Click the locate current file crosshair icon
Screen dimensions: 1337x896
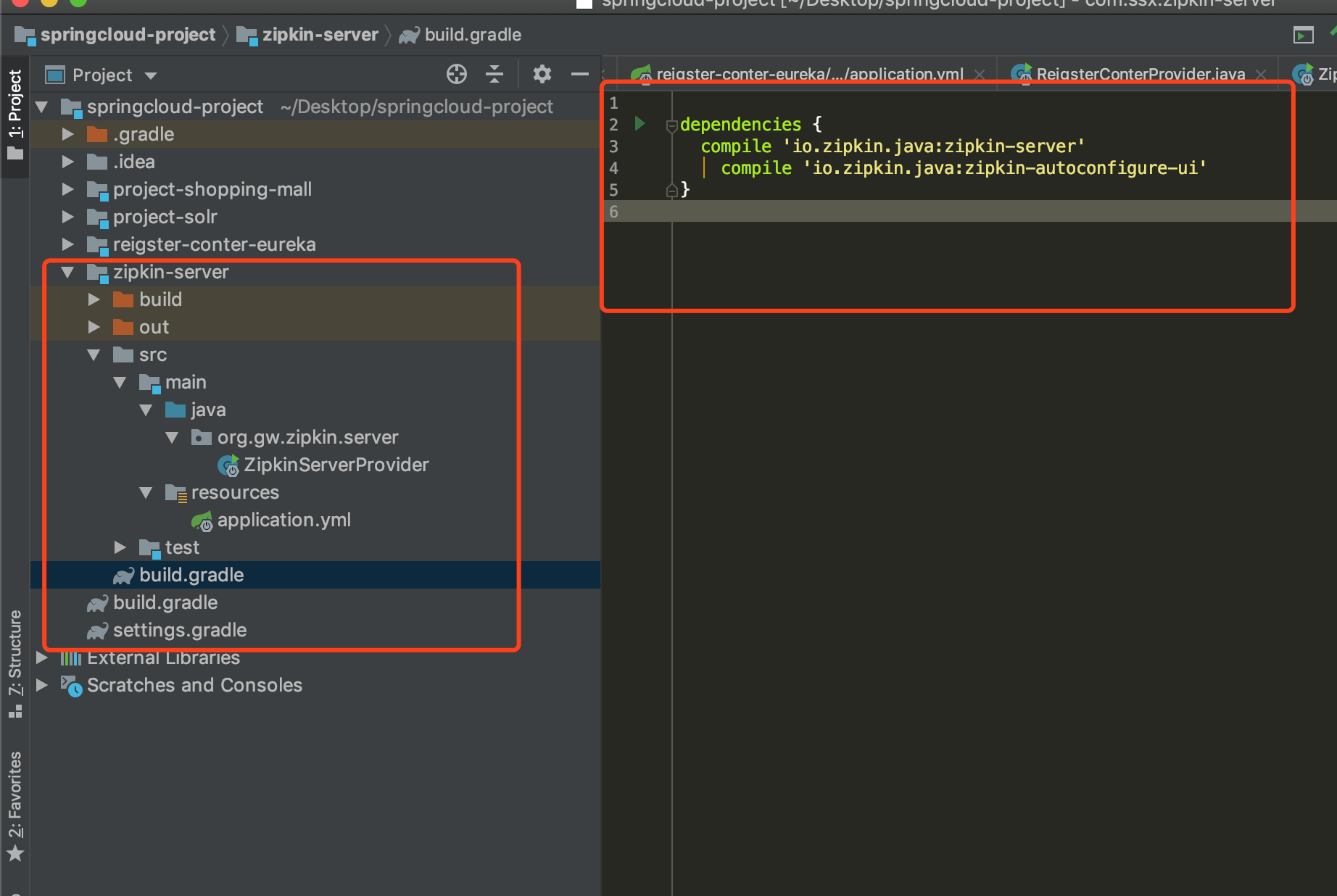coord(457,74)
